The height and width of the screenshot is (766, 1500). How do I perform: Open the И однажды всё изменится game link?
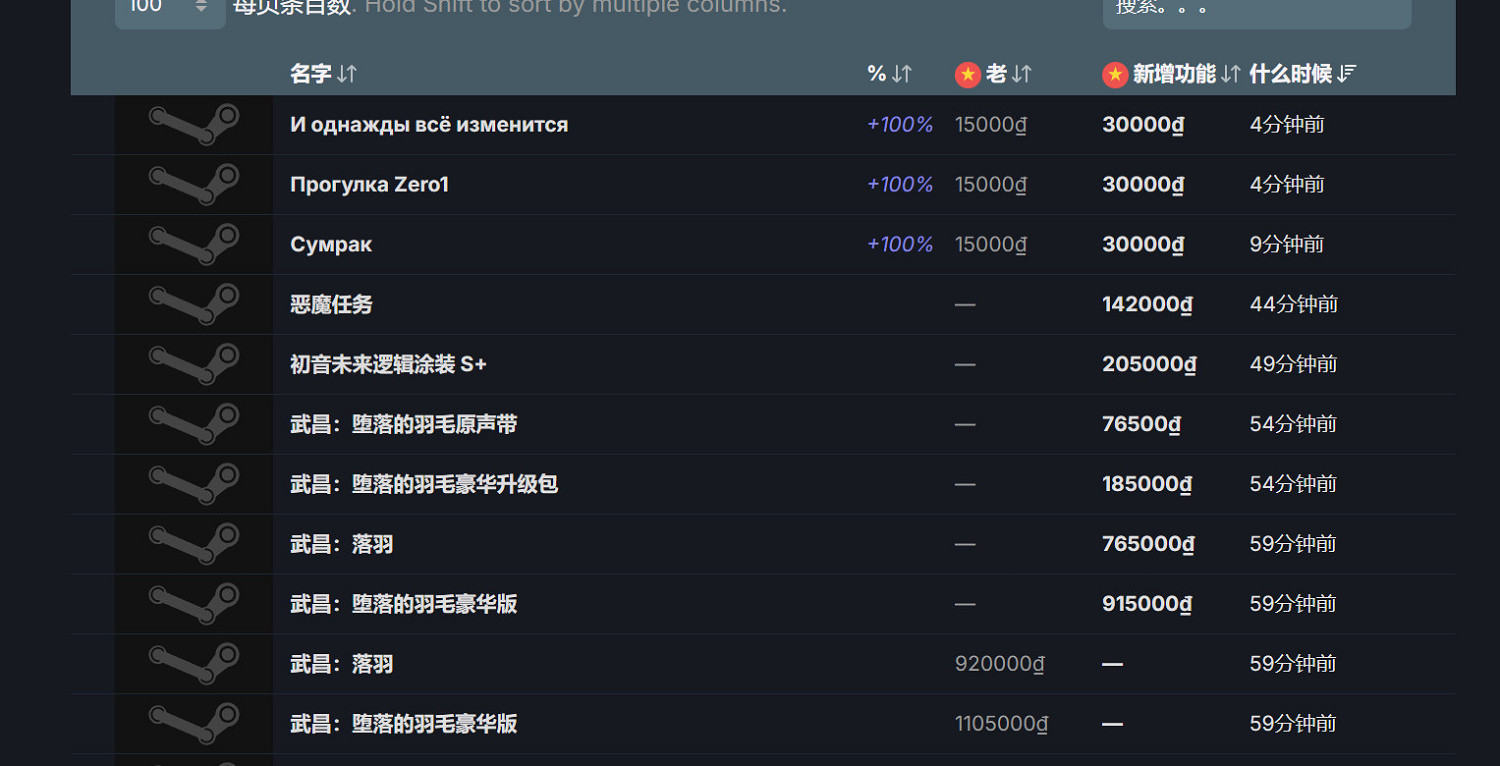(429, 125)
